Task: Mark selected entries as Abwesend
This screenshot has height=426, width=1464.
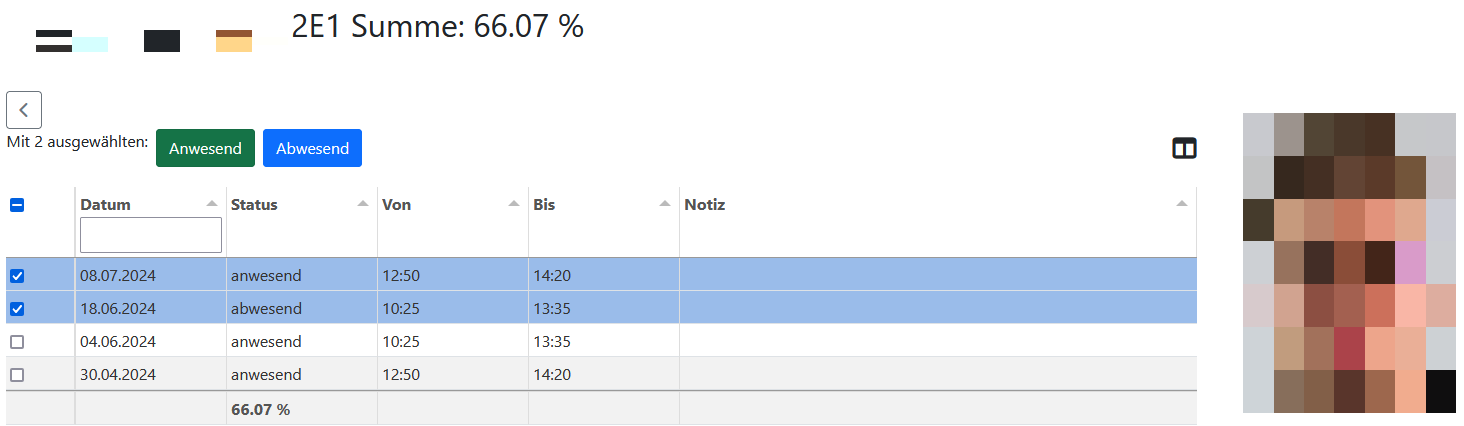Action: tap(312, 148)
